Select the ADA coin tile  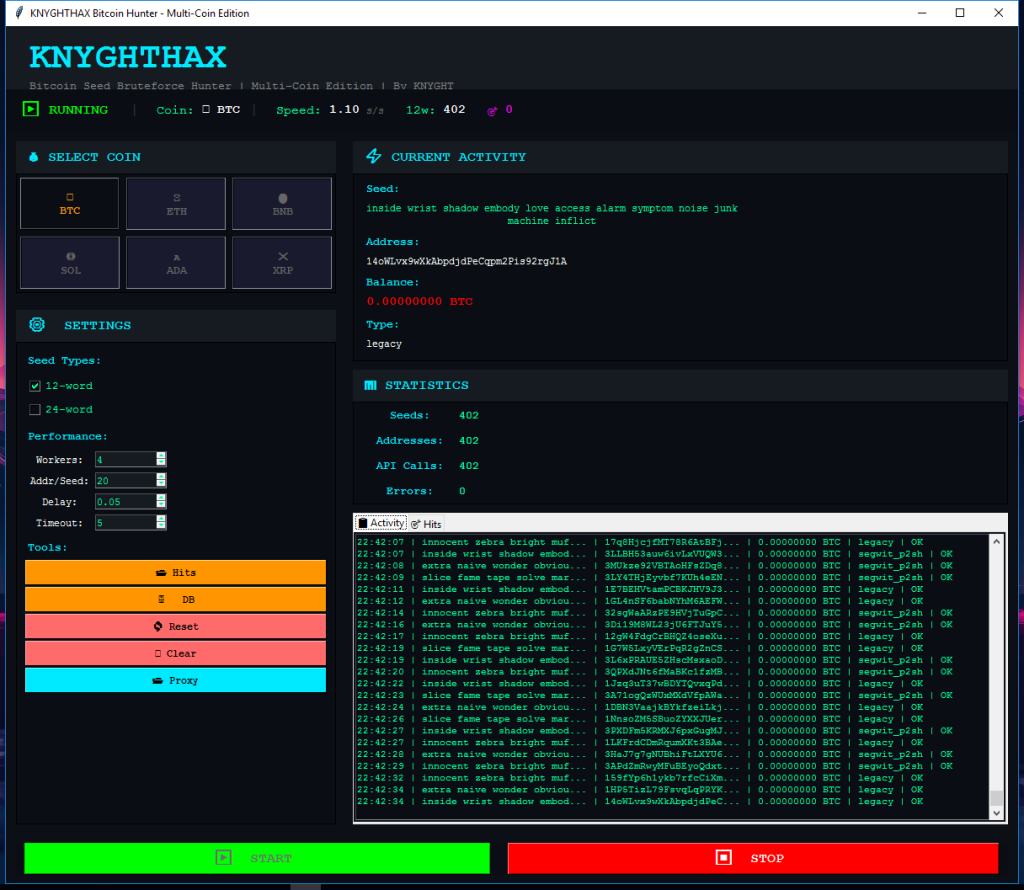coord(176,262)
